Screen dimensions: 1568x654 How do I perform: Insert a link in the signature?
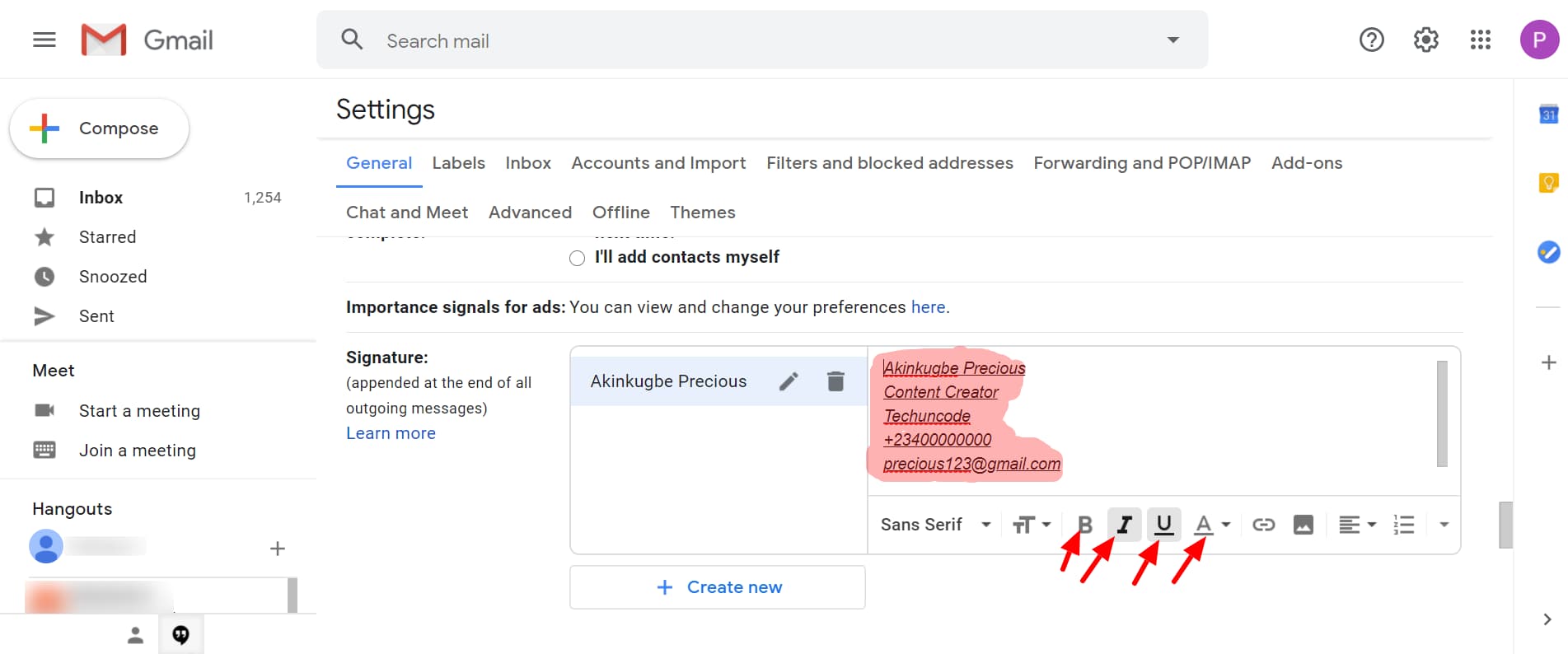(x=1263, y=525)
